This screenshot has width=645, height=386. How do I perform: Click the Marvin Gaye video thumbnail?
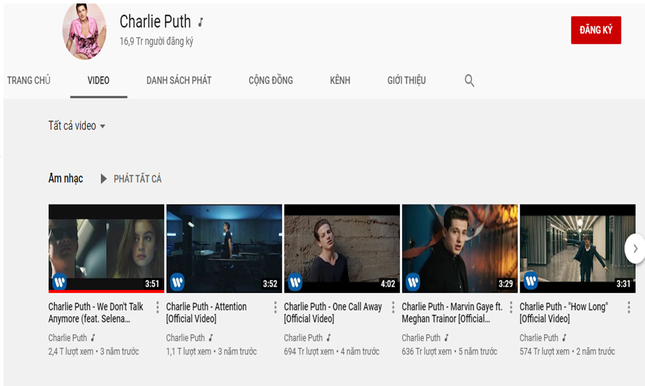460,249
